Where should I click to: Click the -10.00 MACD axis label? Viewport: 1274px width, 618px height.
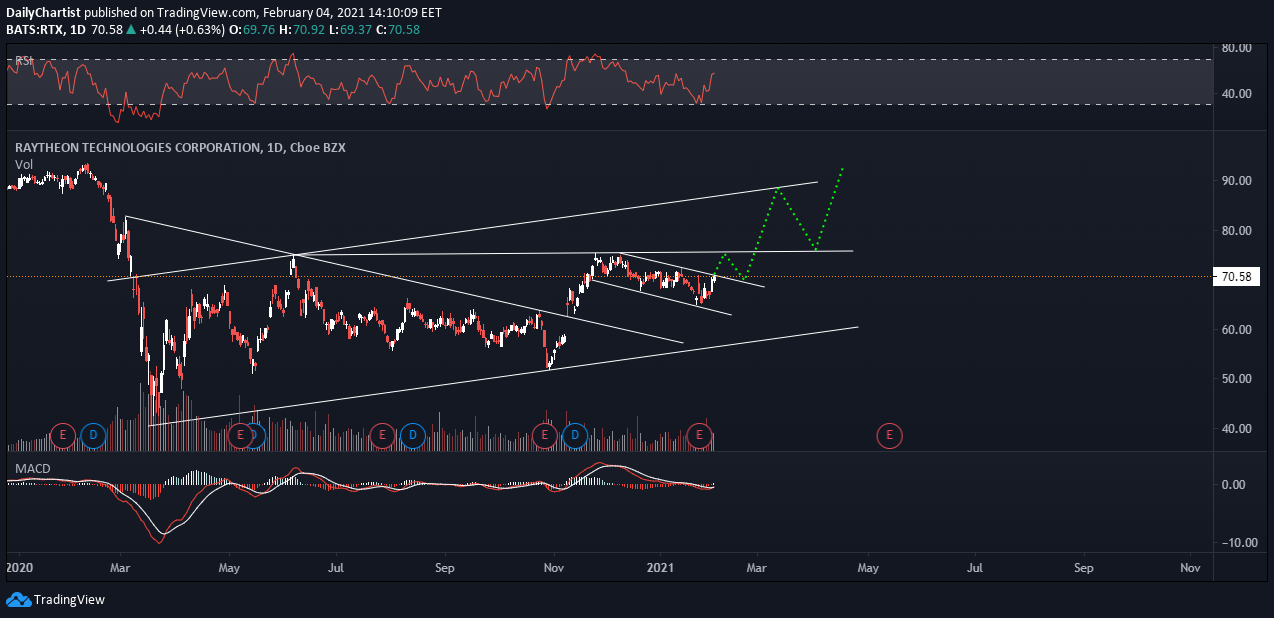[x=1238, y=543]
